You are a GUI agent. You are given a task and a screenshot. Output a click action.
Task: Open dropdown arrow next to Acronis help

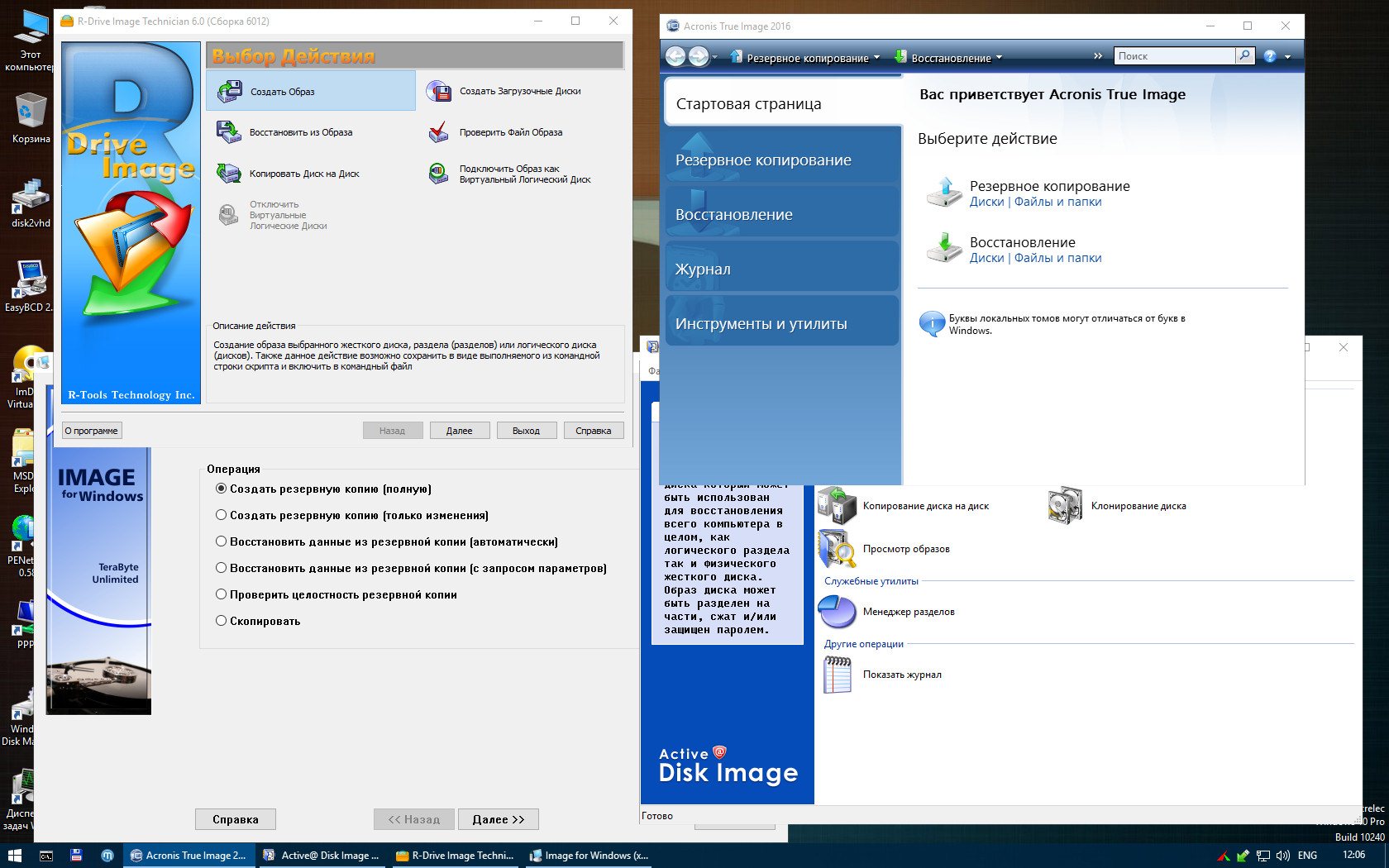1287,57
